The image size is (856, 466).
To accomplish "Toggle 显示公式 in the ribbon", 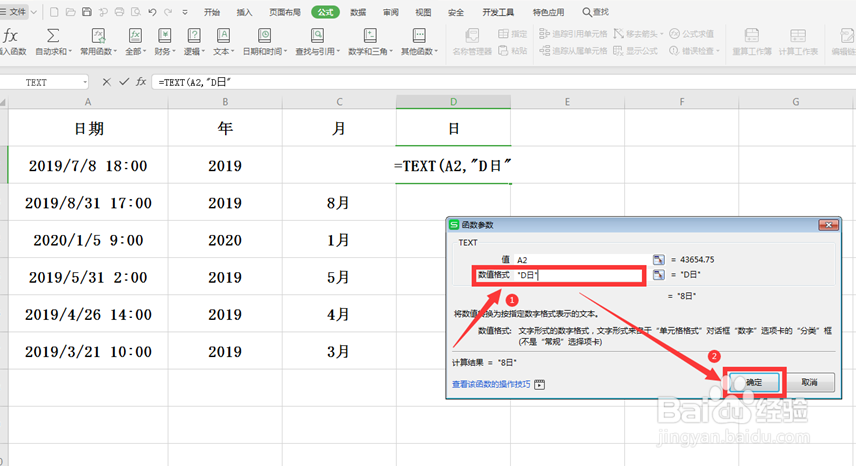I will coord(635,50).
